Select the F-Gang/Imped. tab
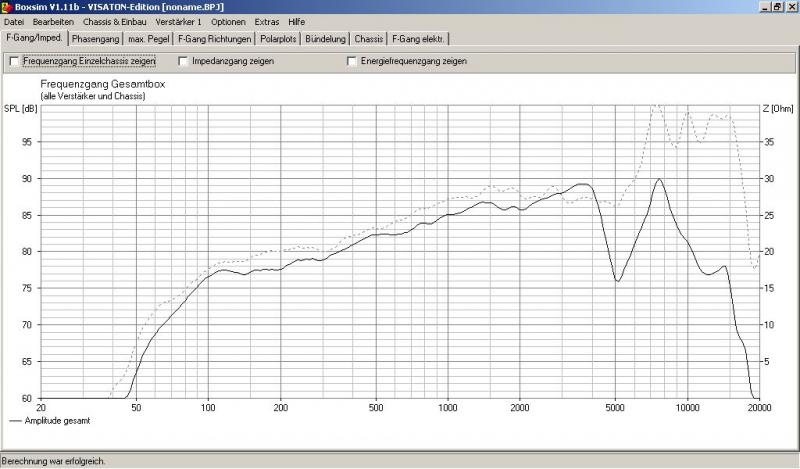 pos(35,39)
